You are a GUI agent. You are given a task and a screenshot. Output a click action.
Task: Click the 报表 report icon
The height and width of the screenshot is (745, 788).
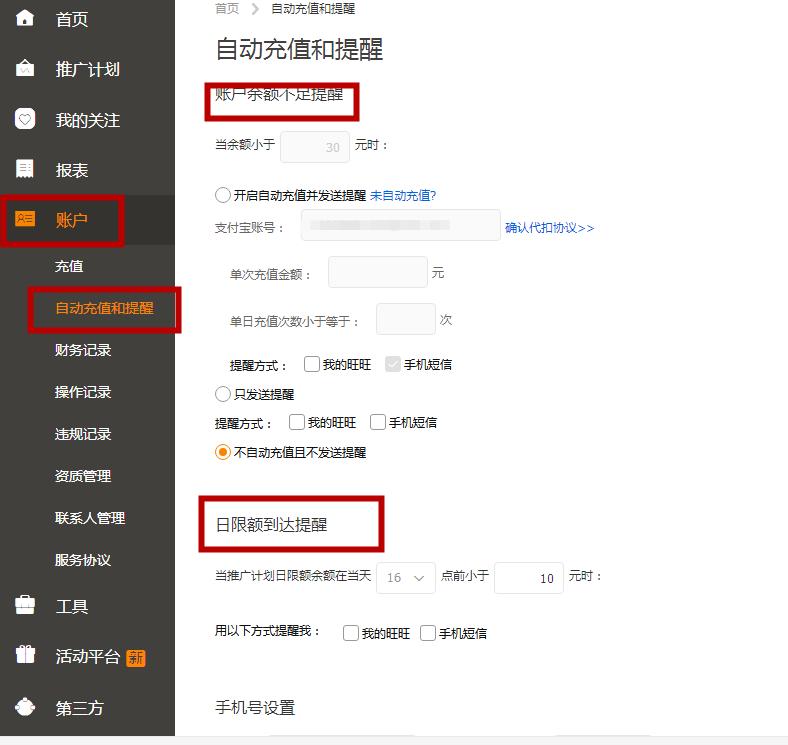pos(25,169)
